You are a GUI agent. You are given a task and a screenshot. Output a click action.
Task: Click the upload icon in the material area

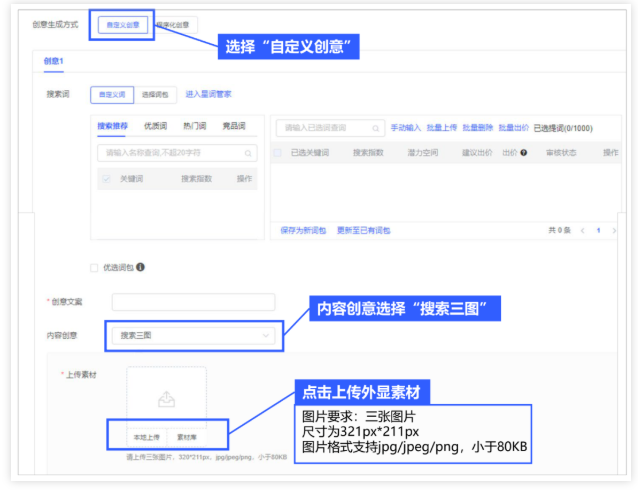click(x=166, y=400)
